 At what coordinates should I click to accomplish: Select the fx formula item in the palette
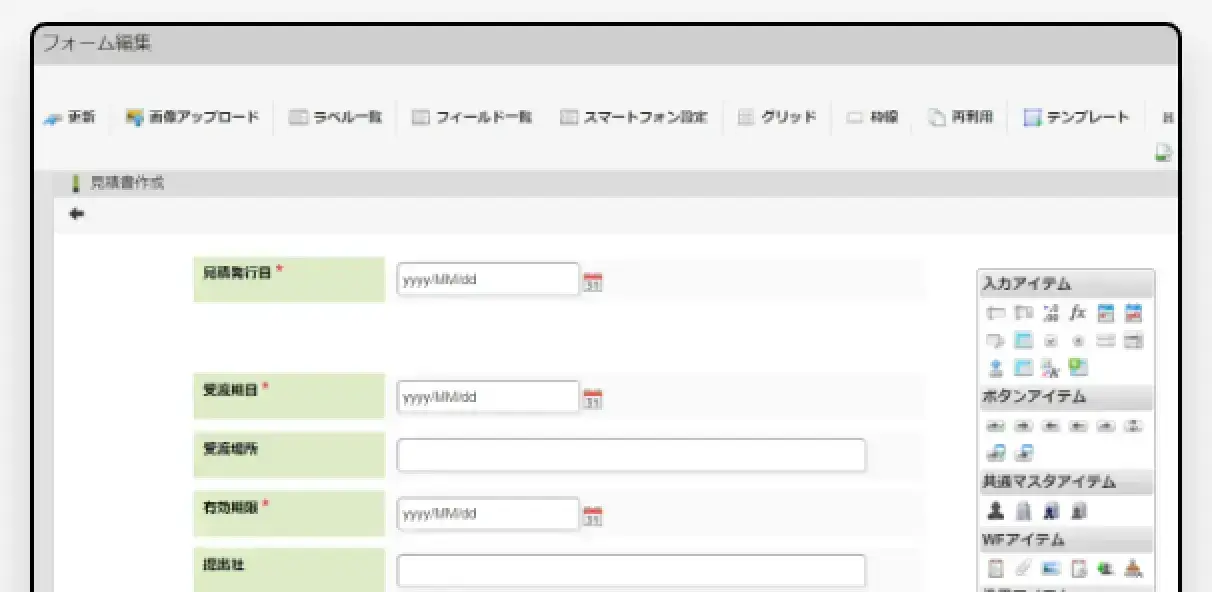pyautogui.click(x=1077, y=313)
